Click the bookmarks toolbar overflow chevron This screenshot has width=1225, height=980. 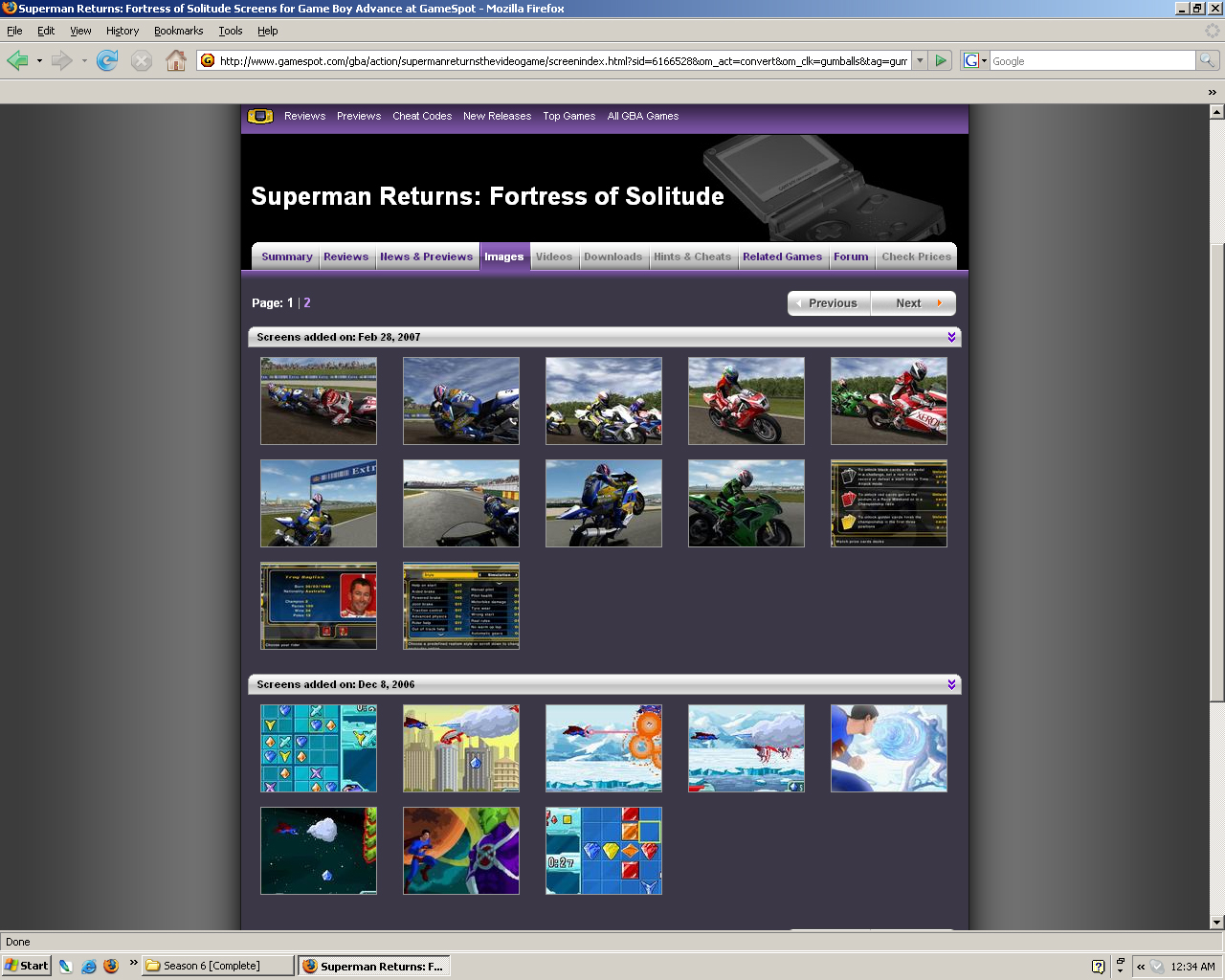1212,92
